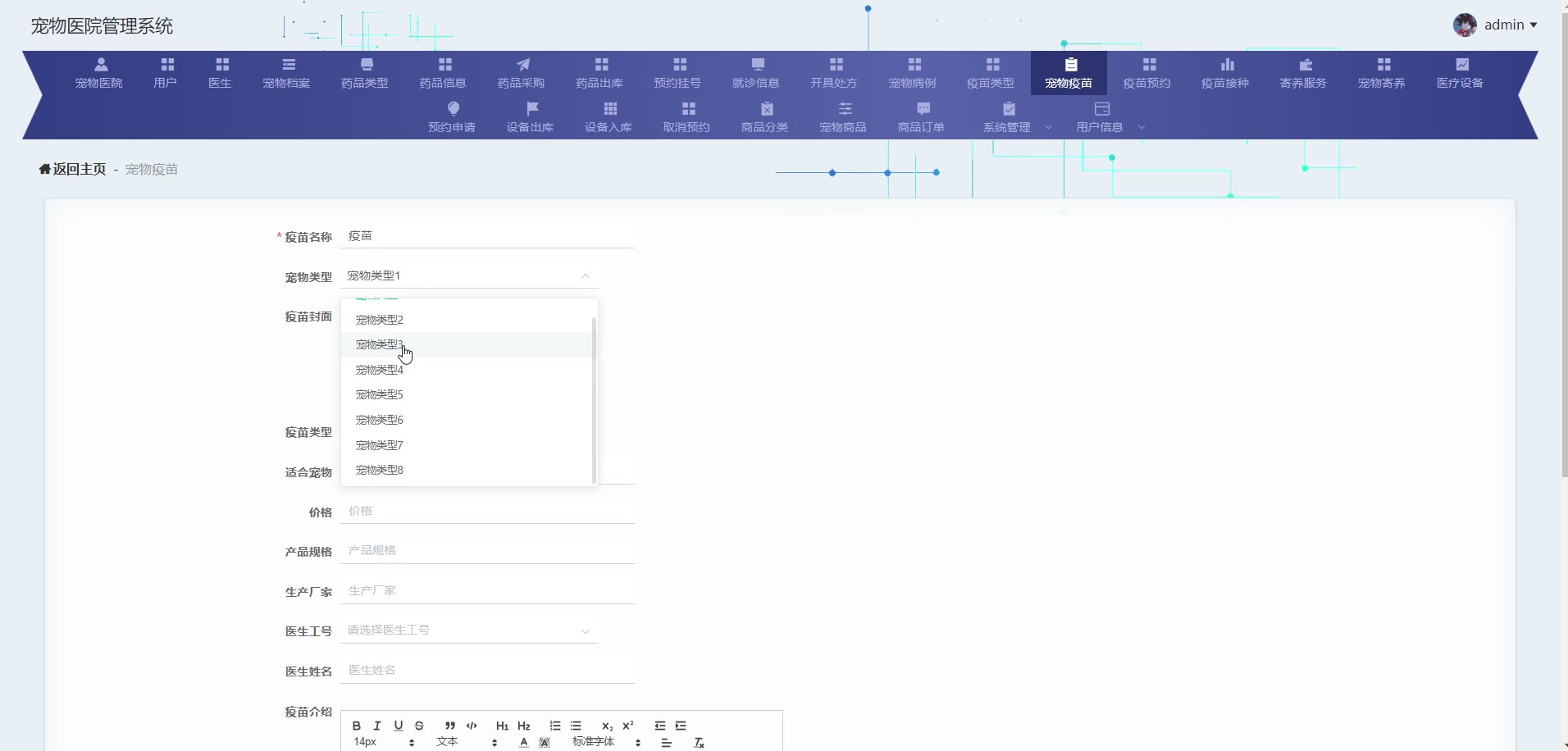Choose 宠物类型7 option

pos(467,445)
